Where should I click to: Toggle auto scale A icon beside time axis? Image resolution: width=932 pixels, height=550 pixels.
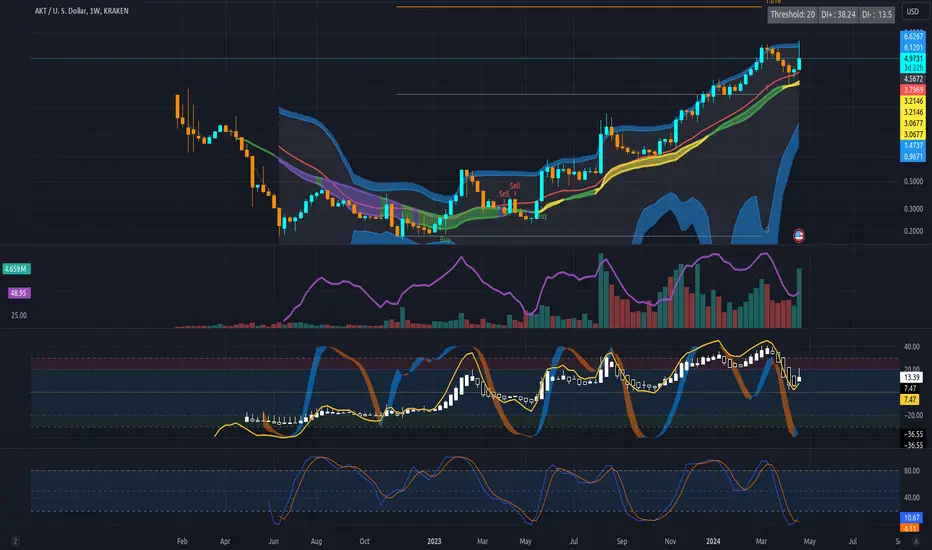pos(917,541)
